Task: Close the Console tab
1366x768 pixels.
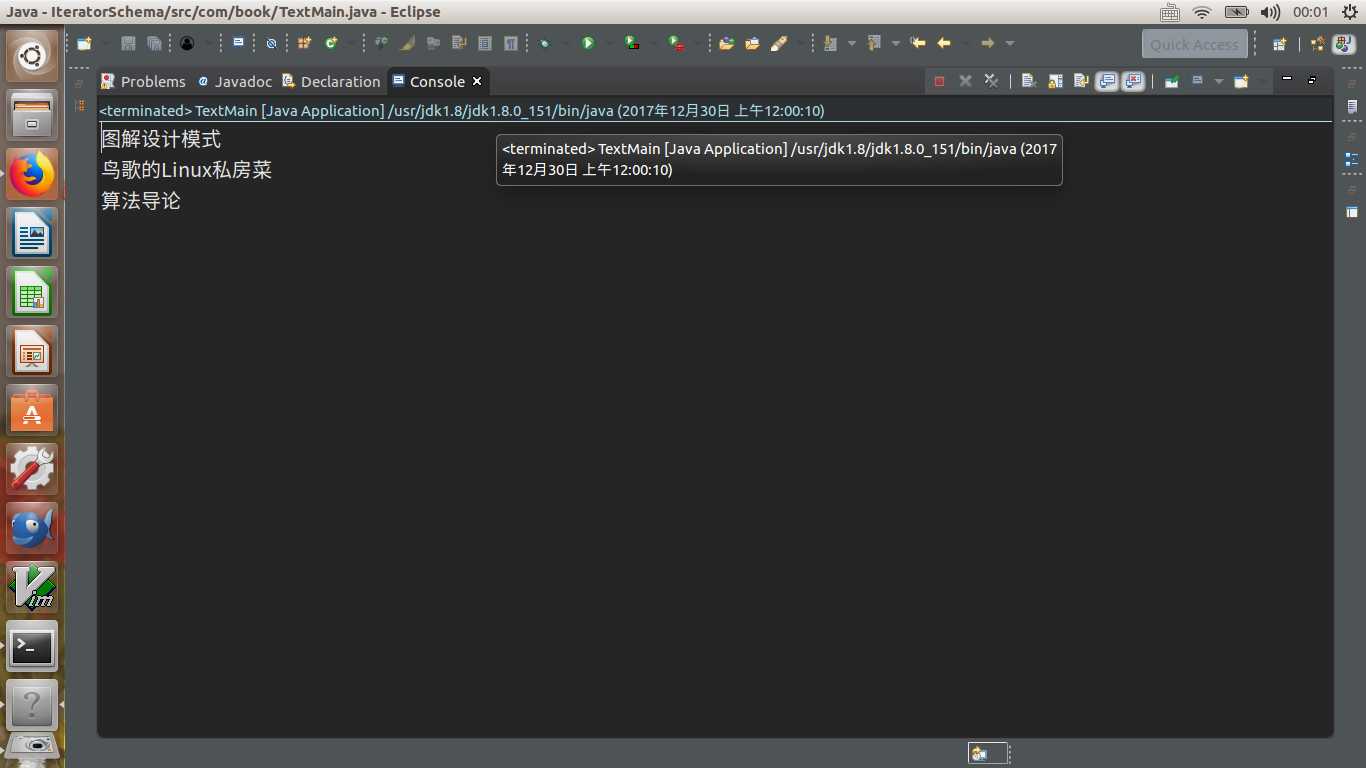Action: coord(477,81)
